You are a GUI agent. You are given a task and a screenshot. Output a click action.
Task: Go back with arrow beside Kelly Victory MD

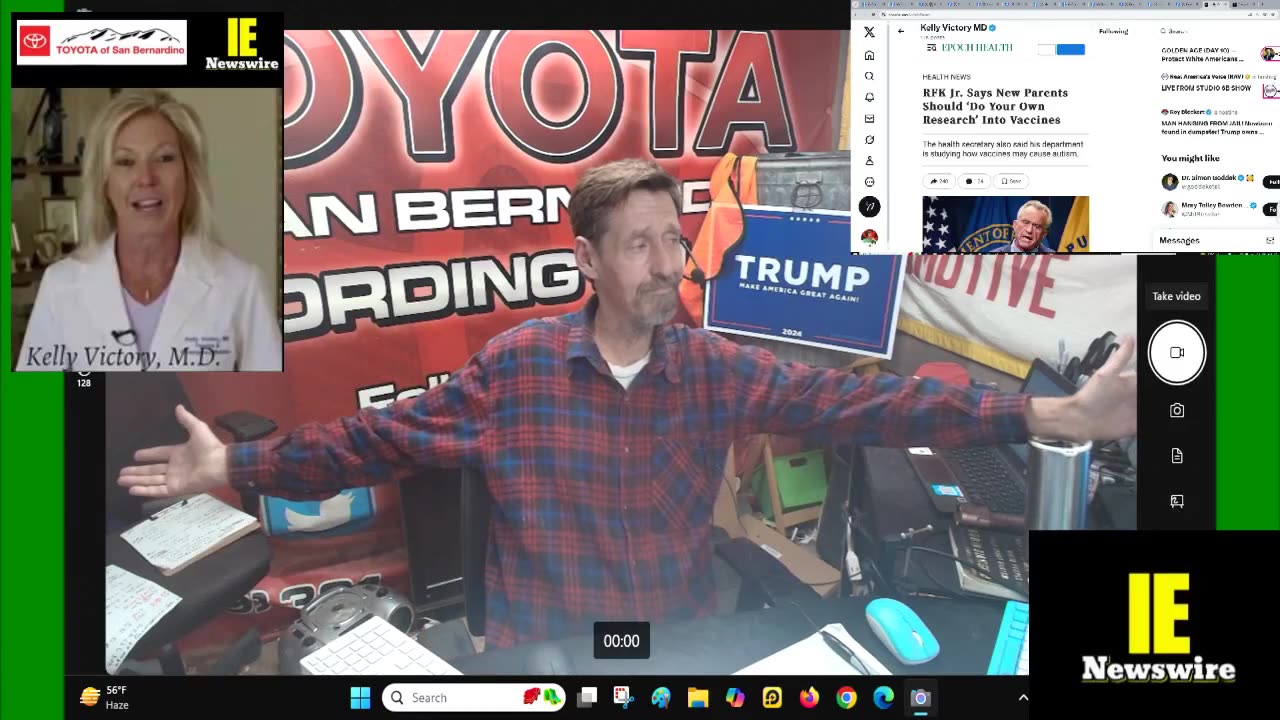(901, 31)
